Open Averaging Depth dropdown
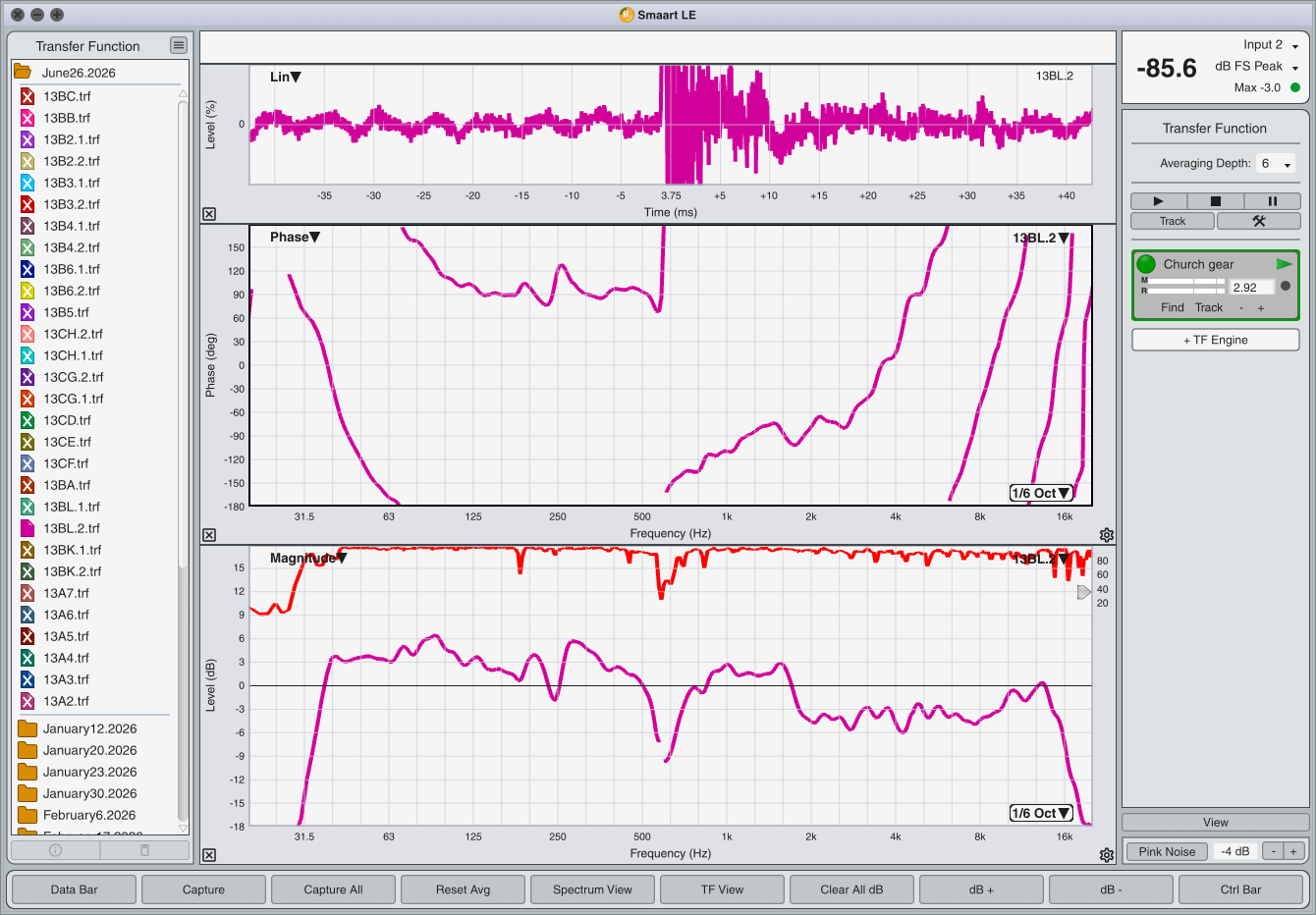1316x915 pixels. 1277,164
